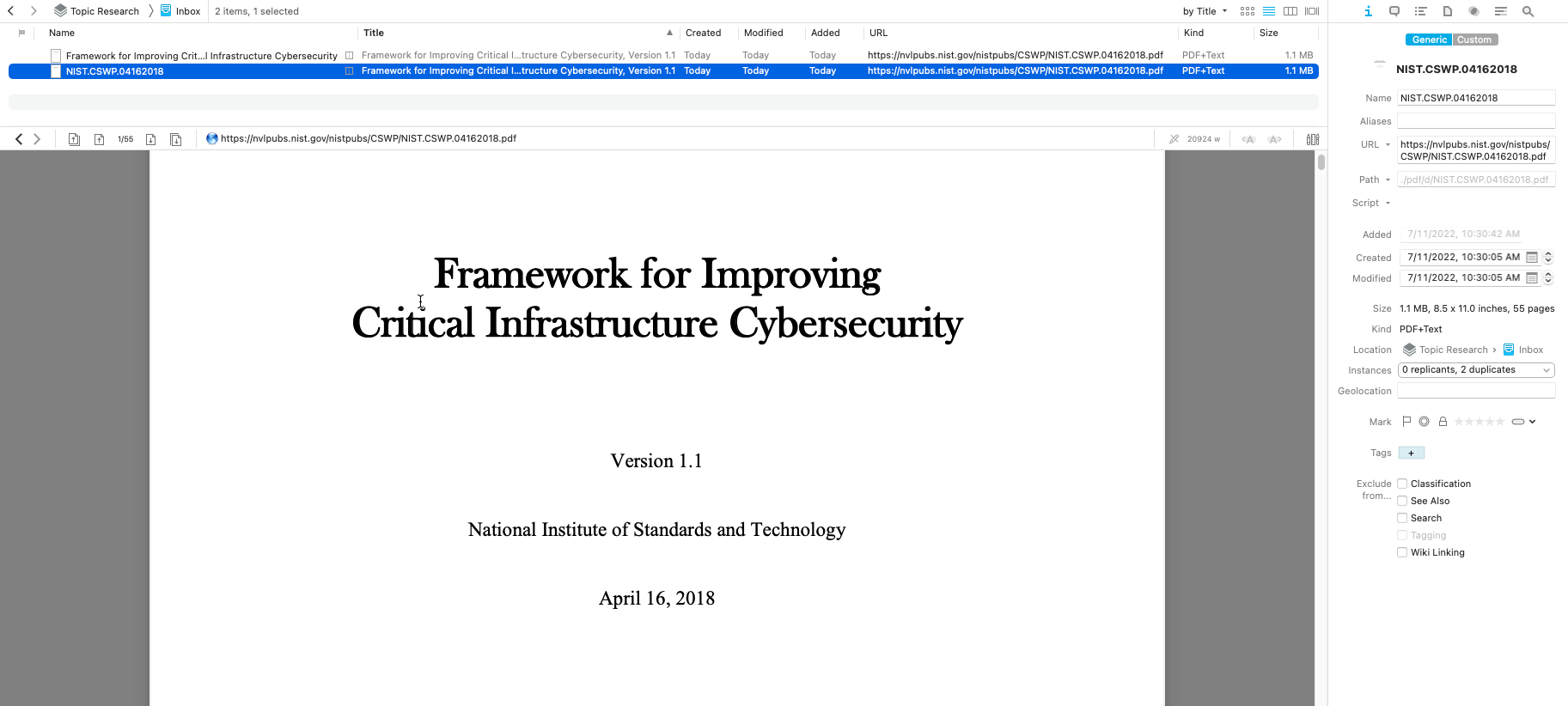Click the PDF vertical scrollbar thumb

coord(1321,161)
